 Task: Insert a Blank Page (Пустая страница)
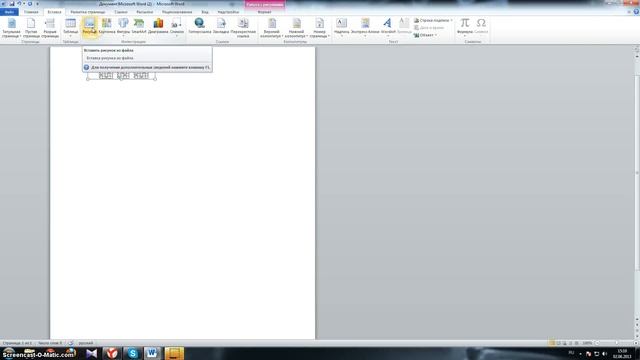[x=31, y=28]
